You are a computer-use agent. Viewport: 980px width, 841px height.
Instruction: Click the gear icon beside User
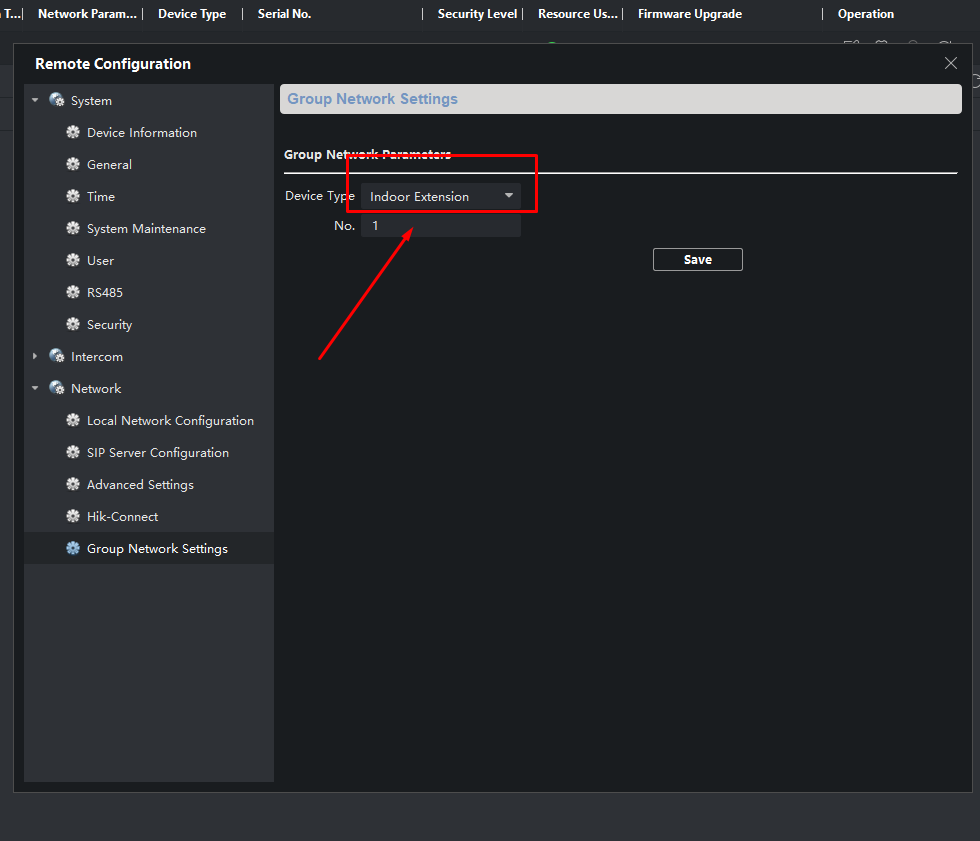[73, 260]
